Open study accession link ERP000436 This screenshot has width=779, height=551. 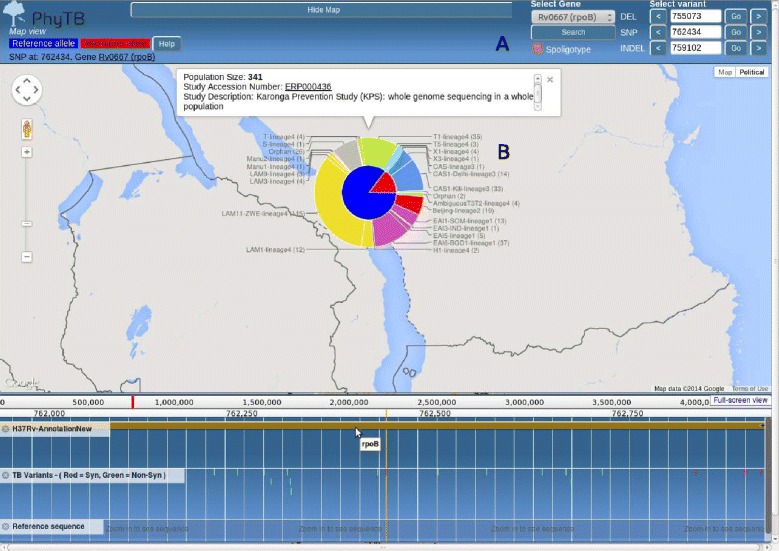point(307,87)
